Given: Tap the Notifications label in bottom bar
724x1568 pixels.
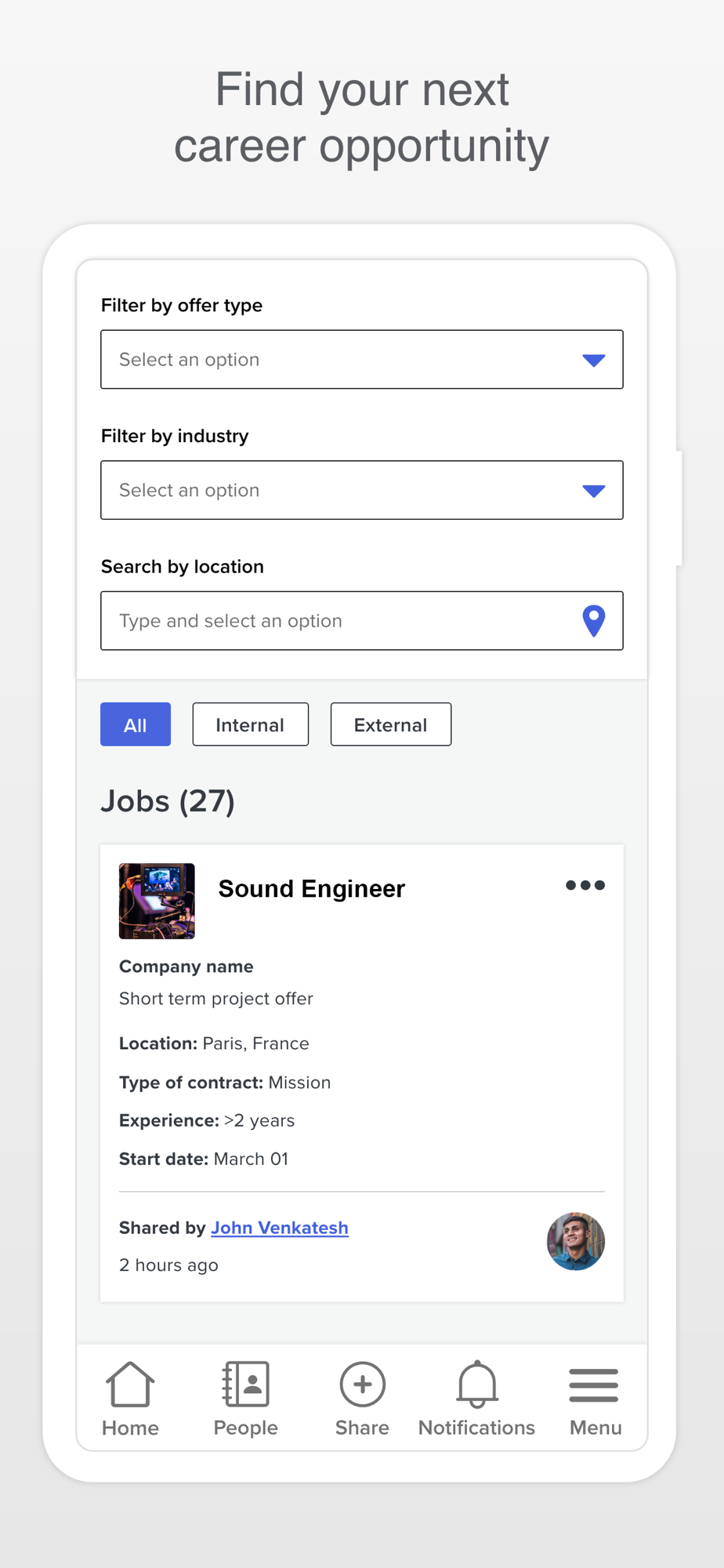Looking at the screenshot, I should coord(476,1428).
